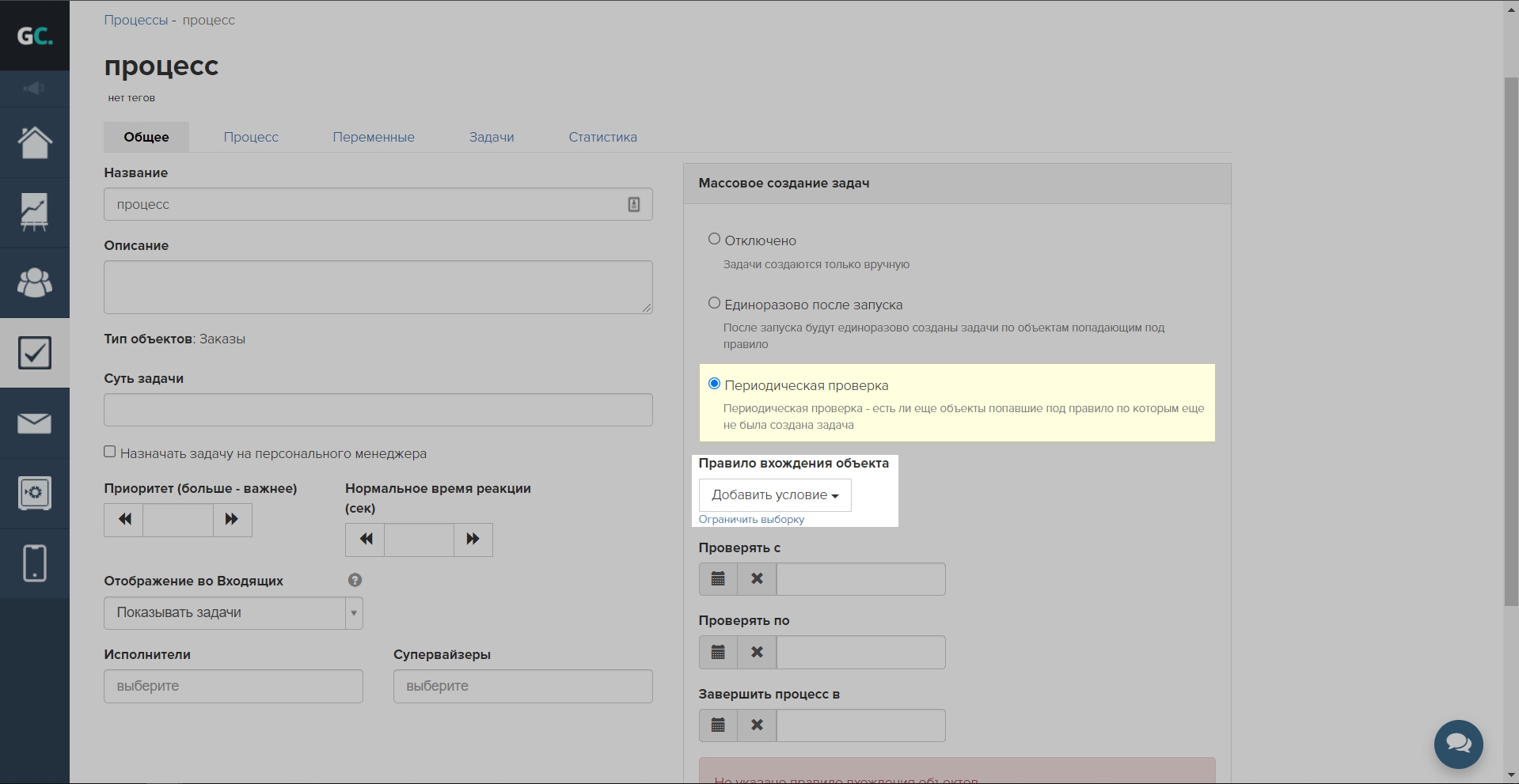Open calendar for 'Проверять с' date
Viewport: 1519px width, 784px height.
coord(718,579)
